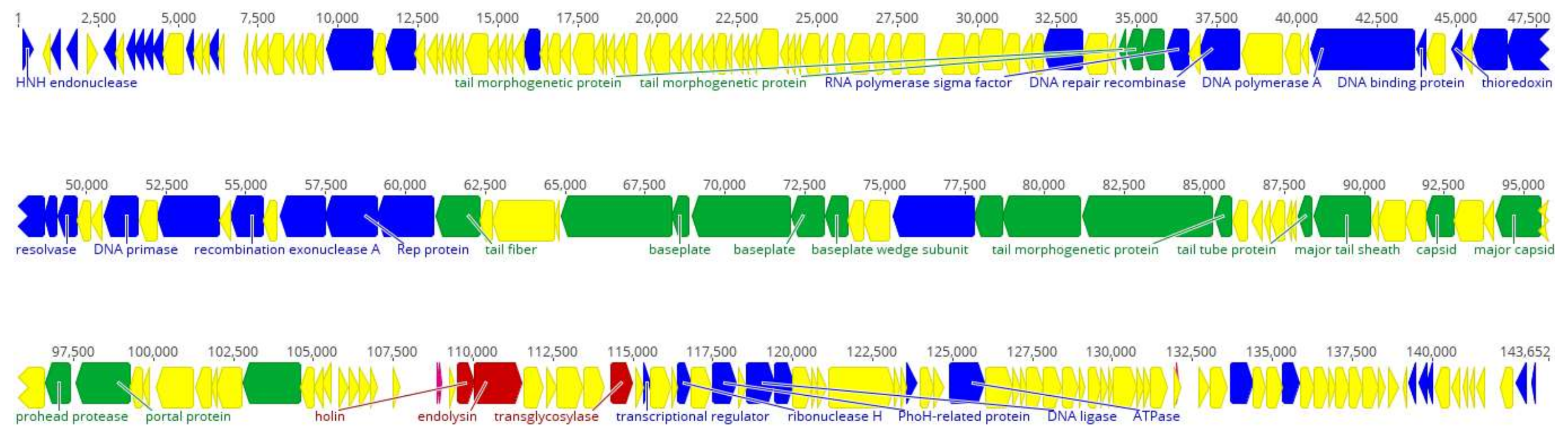Click the DNA ligase label text

point(1082,417)
